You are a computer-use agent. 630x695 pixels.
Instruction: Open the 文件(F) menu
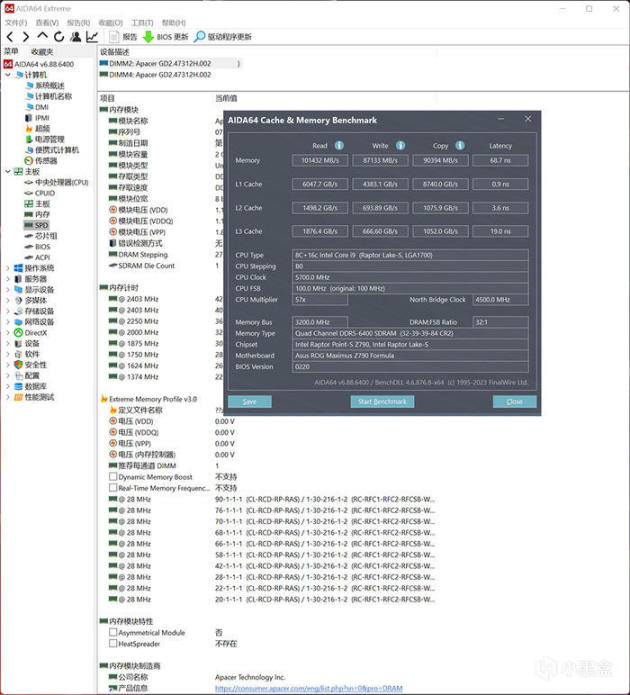[x=16, y=23]
